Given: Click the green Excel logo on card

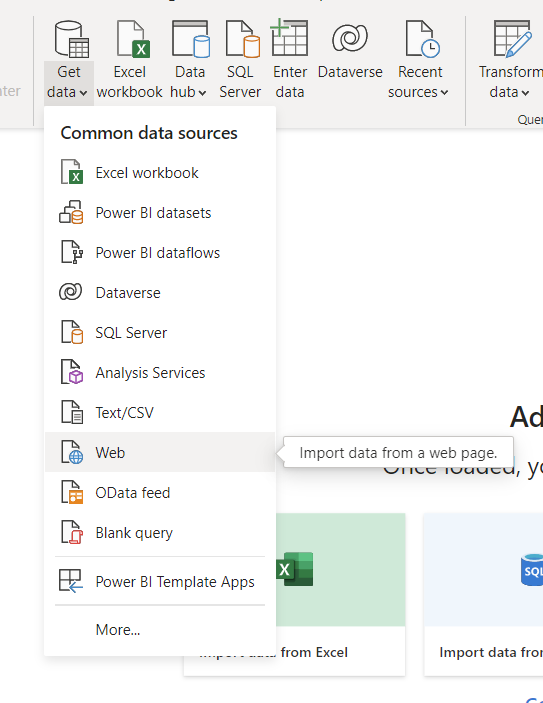Looking at the screenshot, I should (x=295, y=569).
